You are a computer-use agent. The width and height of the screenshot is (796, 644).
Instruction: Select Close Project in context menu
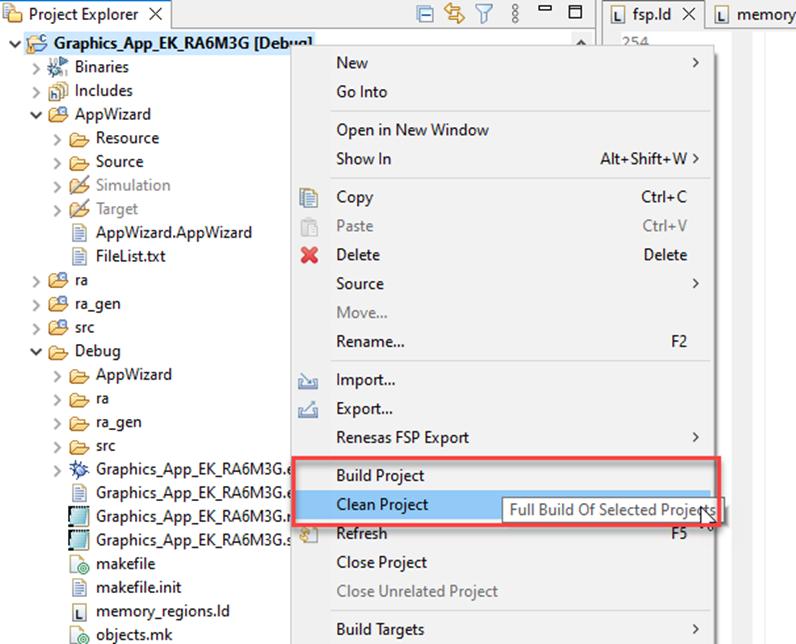click(381, 563)
